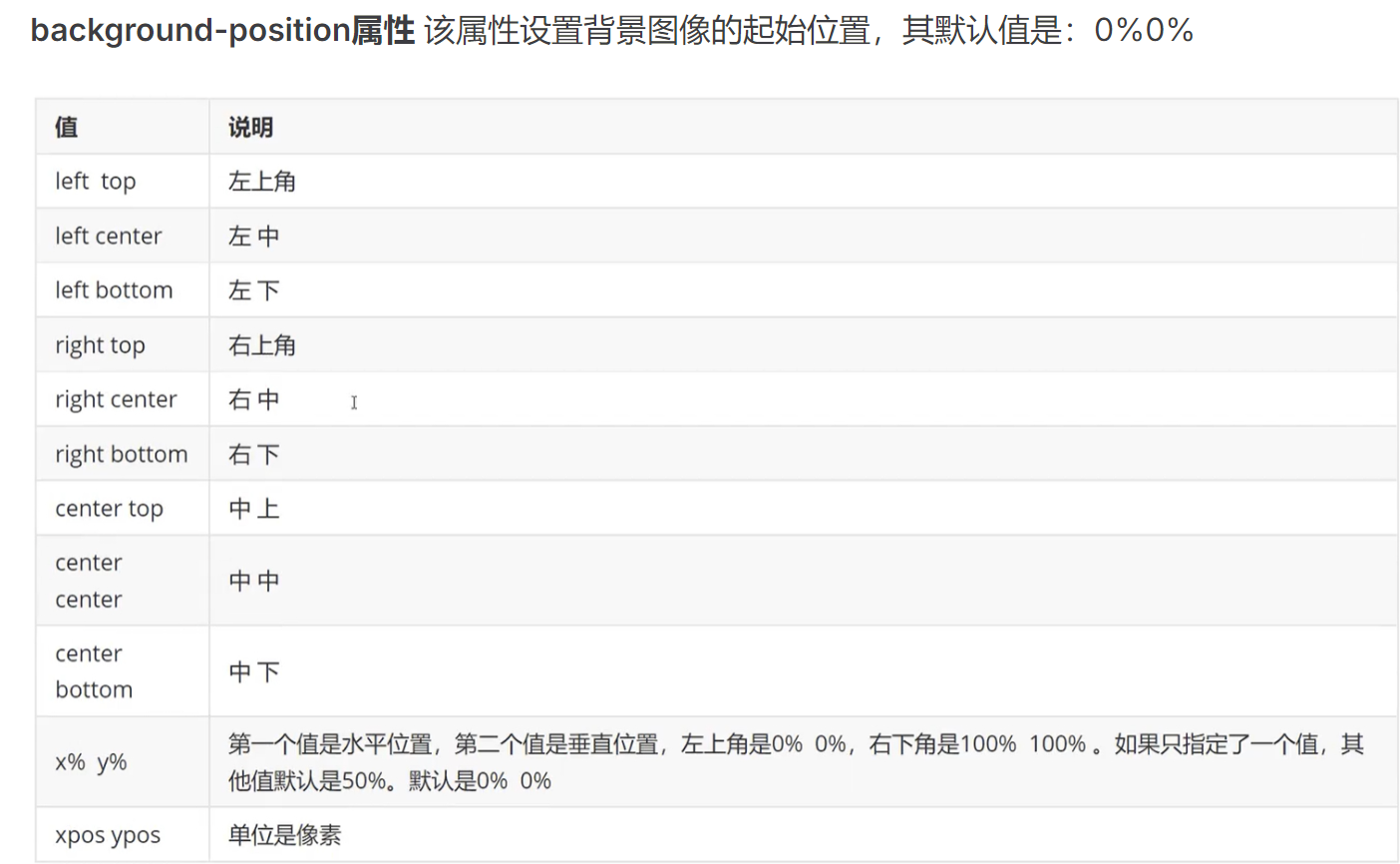Click the background-position属性 heading text
This screenshot has height=864, width=1400.
click(222, 31)
